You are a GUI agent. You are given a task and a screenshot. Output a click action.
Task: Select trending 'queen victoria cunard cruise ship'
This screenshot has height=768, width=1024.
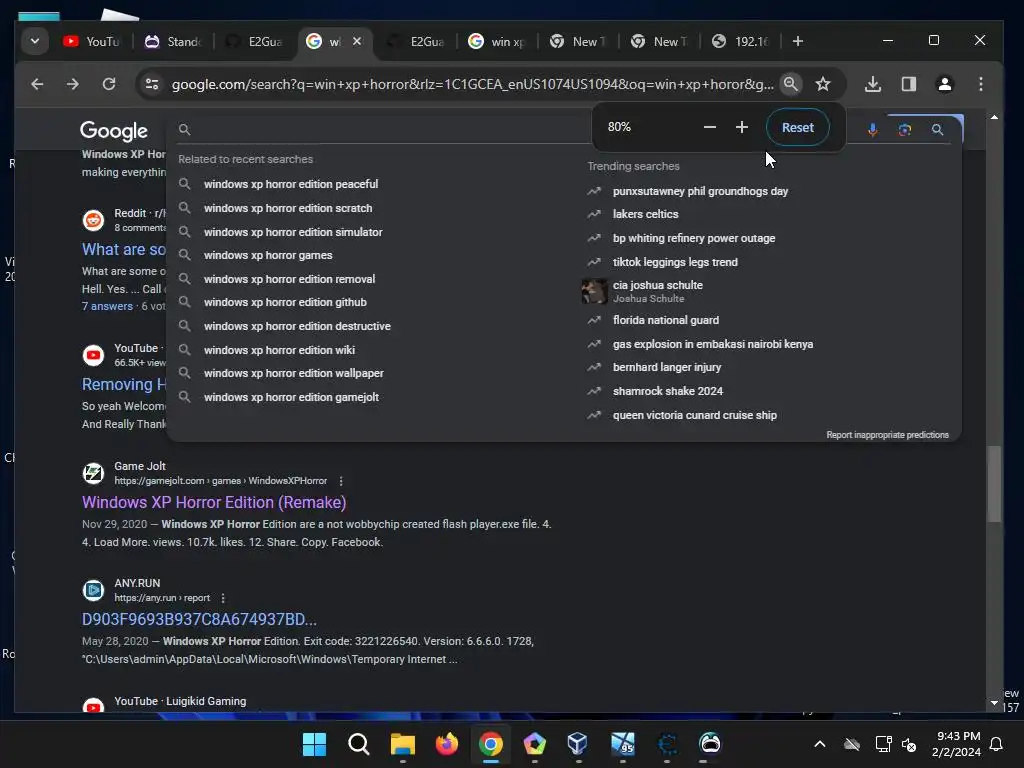(x=694, y=415)
